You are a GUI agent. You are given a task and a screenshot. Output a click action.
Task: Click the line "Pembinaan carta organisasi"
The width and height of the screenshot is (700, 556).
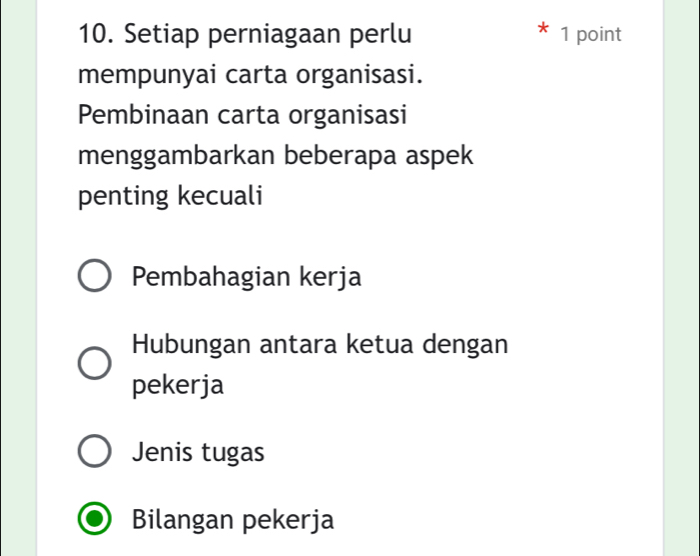[242, 115]
